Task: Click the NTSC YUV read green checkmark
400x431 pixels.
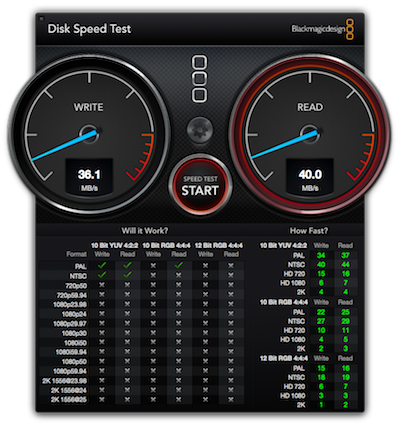Action: click(127, 275)
